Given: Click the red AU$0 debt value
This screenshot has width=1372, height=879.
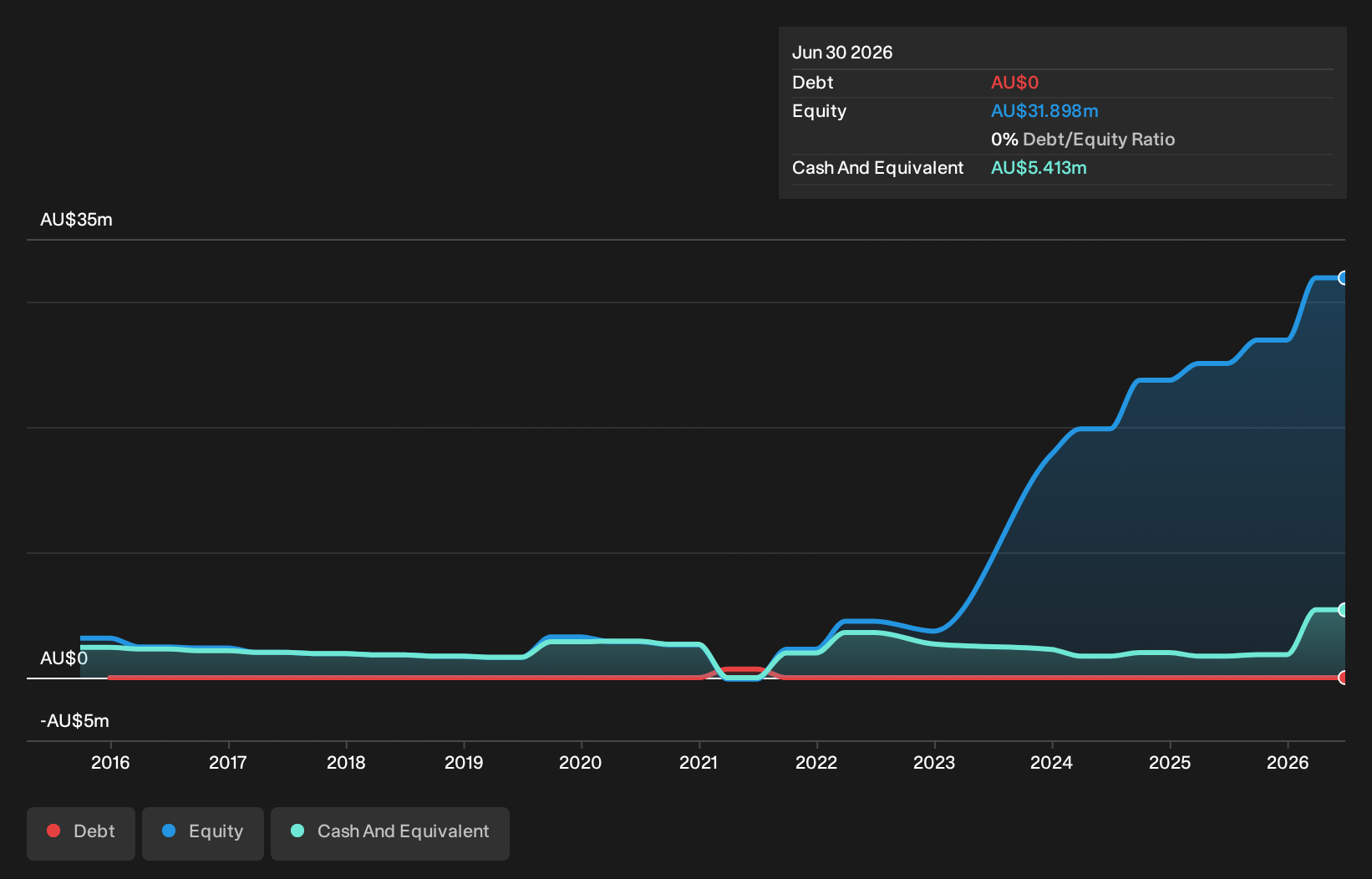Looking at the screenshot, I should [x=1014, y=83].
